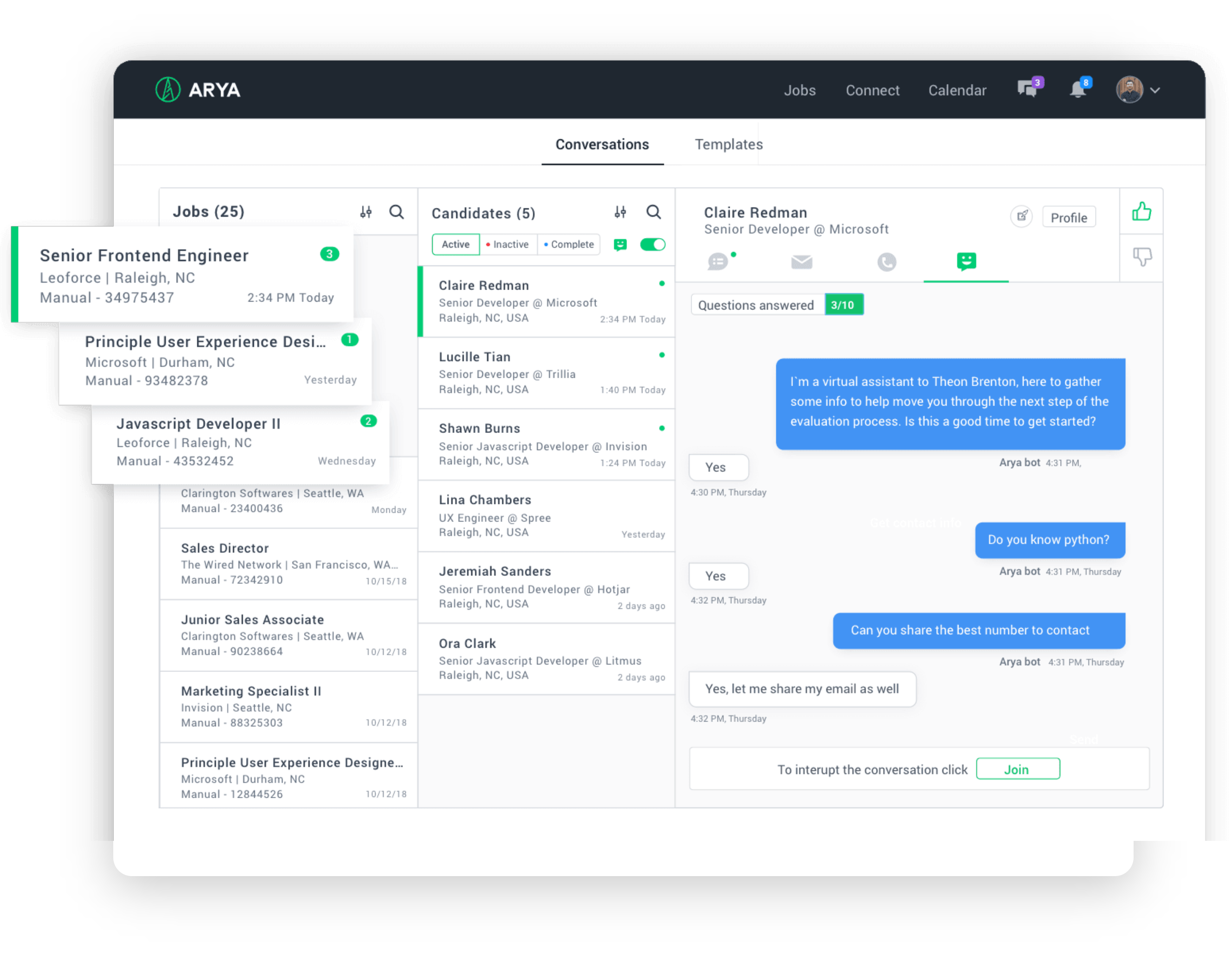
Task: Click Join to interrupt the conversation
Action: click(x=1018, y=769)
